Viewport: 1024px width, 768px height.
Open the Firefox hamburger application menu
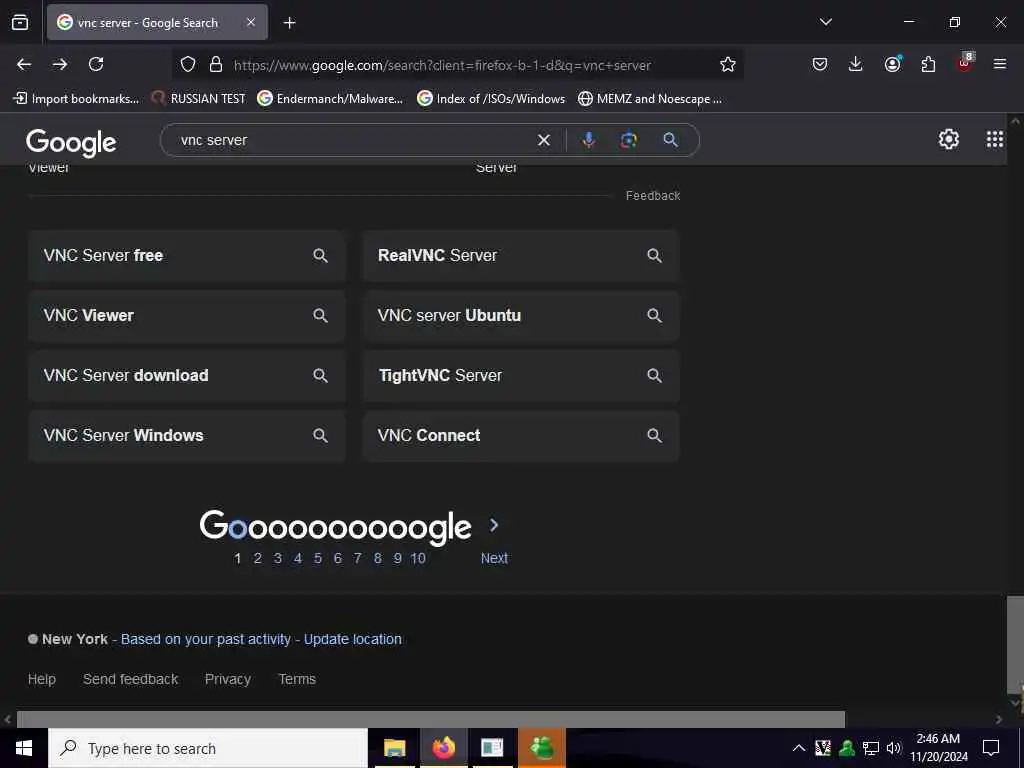1000,64
